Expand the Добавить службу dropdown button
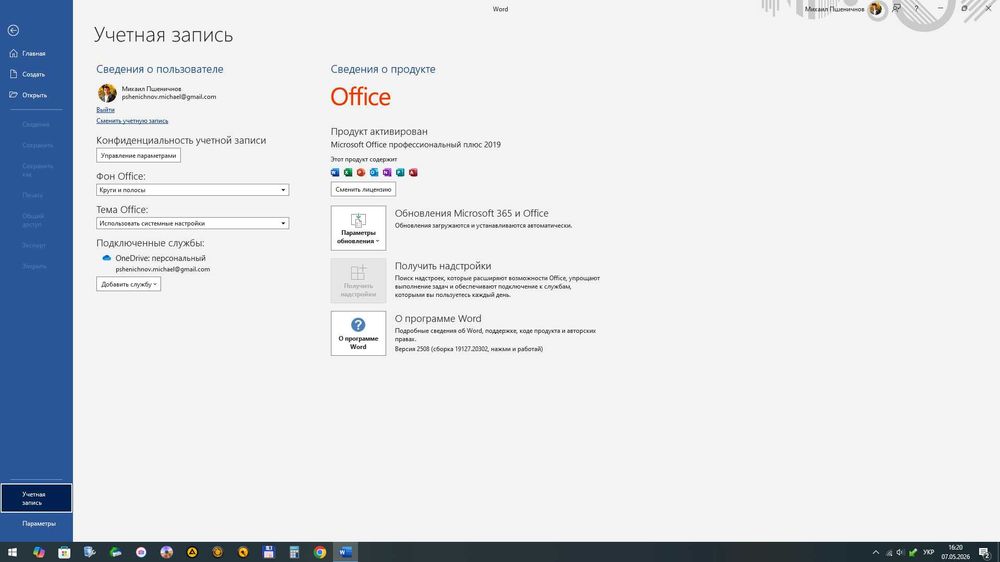 (128, 285)
